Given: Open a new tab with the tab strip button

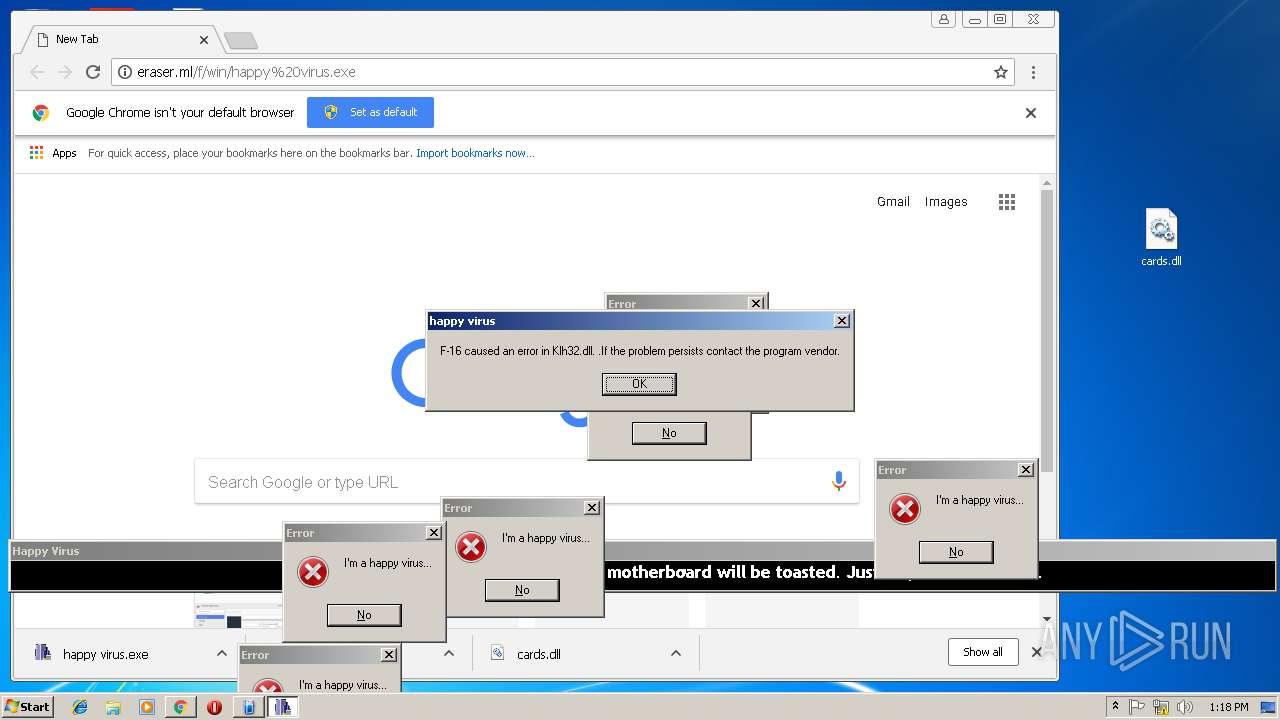Looking at the screenshot, I should coord(240,40).
